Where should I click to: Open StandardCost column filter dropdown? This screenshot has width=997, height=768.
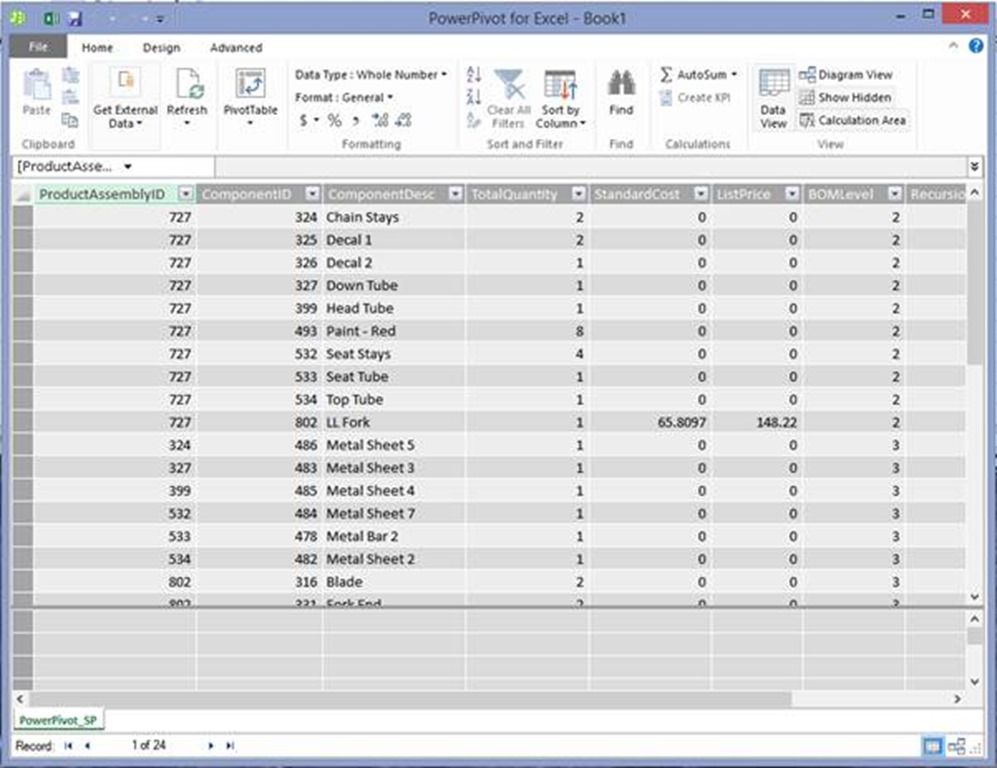(701, 194)
